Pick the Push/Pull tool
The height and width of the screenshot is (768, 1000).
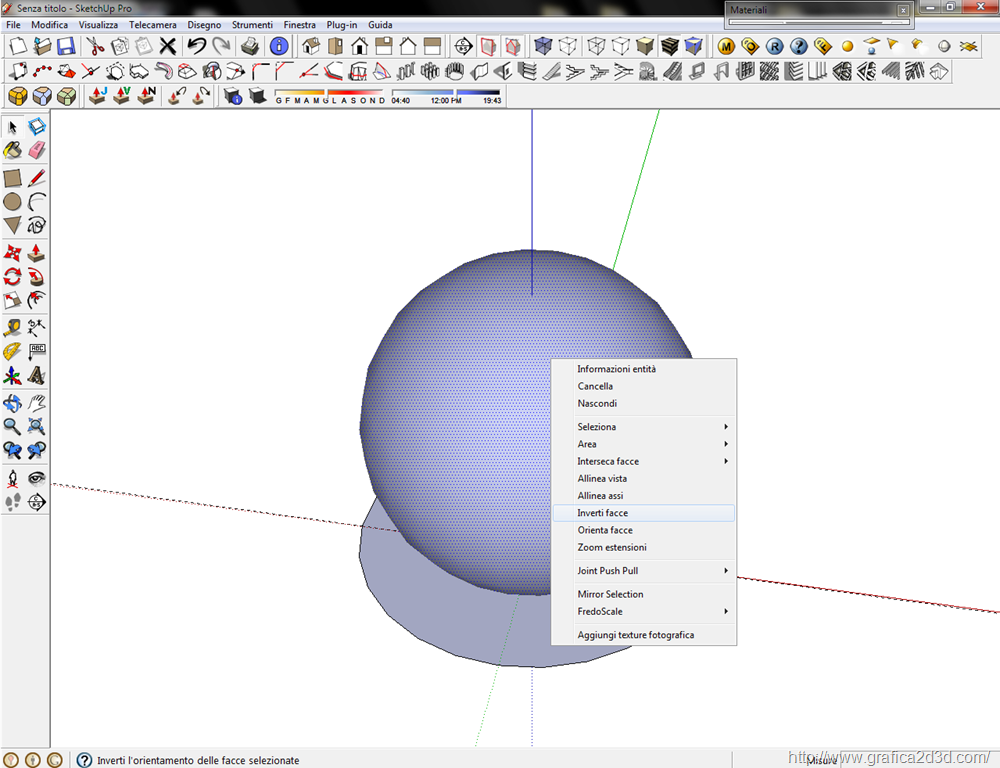(x=37, y=252)
